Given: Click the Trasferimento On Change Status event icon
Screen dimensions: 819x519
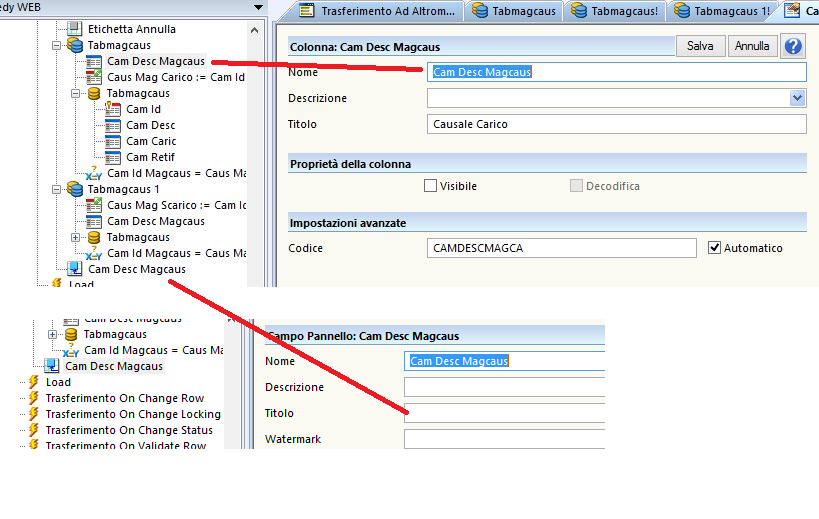Looking at the screenshot, I should (34, 430).
